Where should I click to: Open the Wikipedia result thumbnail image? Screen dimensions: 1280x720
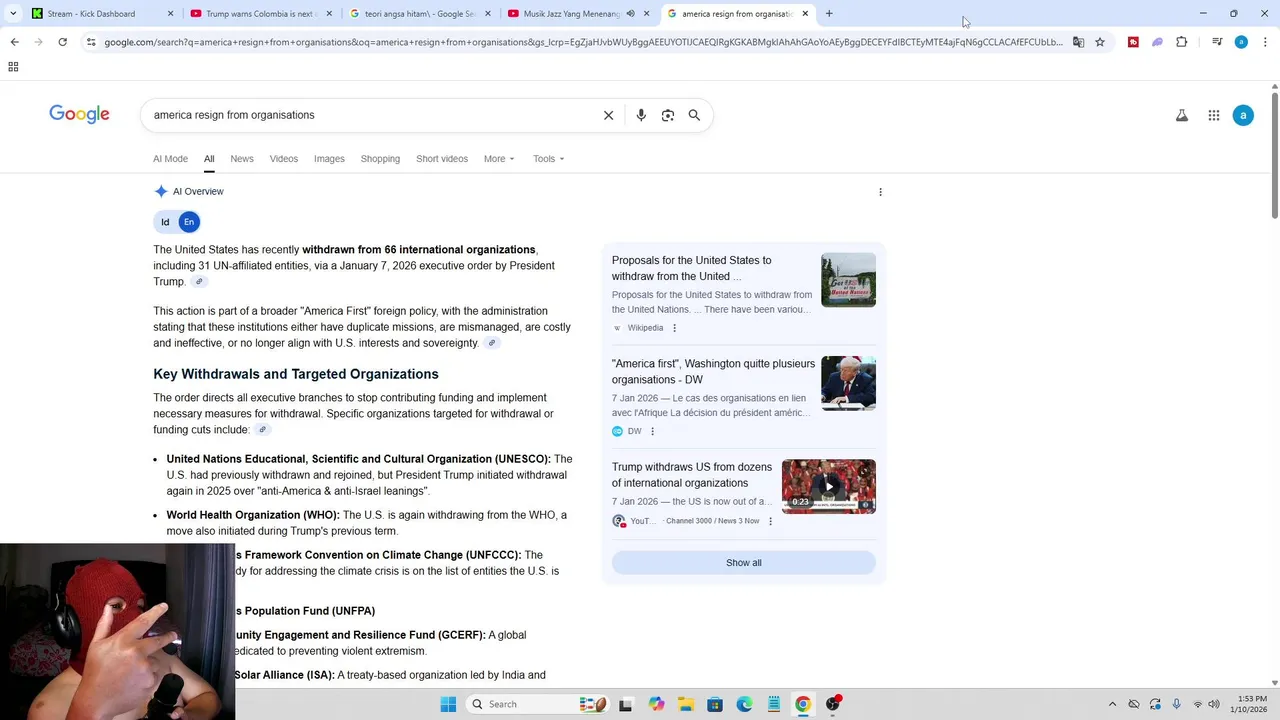(848, 280)
